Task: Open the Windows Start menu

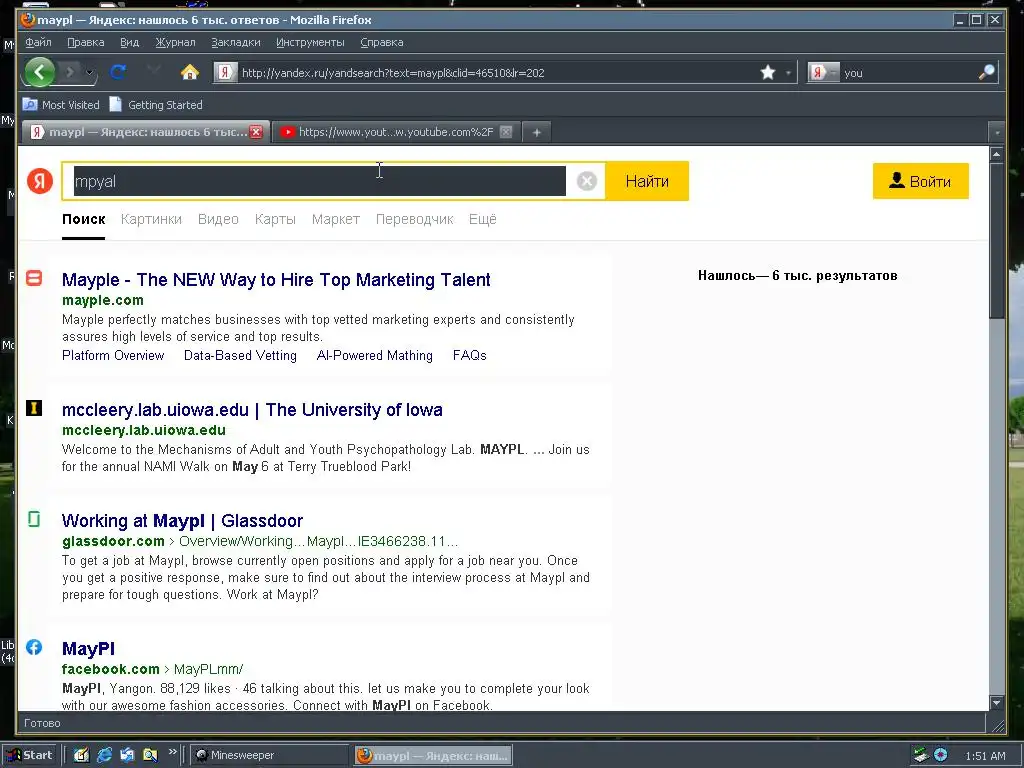Action: 30,755
